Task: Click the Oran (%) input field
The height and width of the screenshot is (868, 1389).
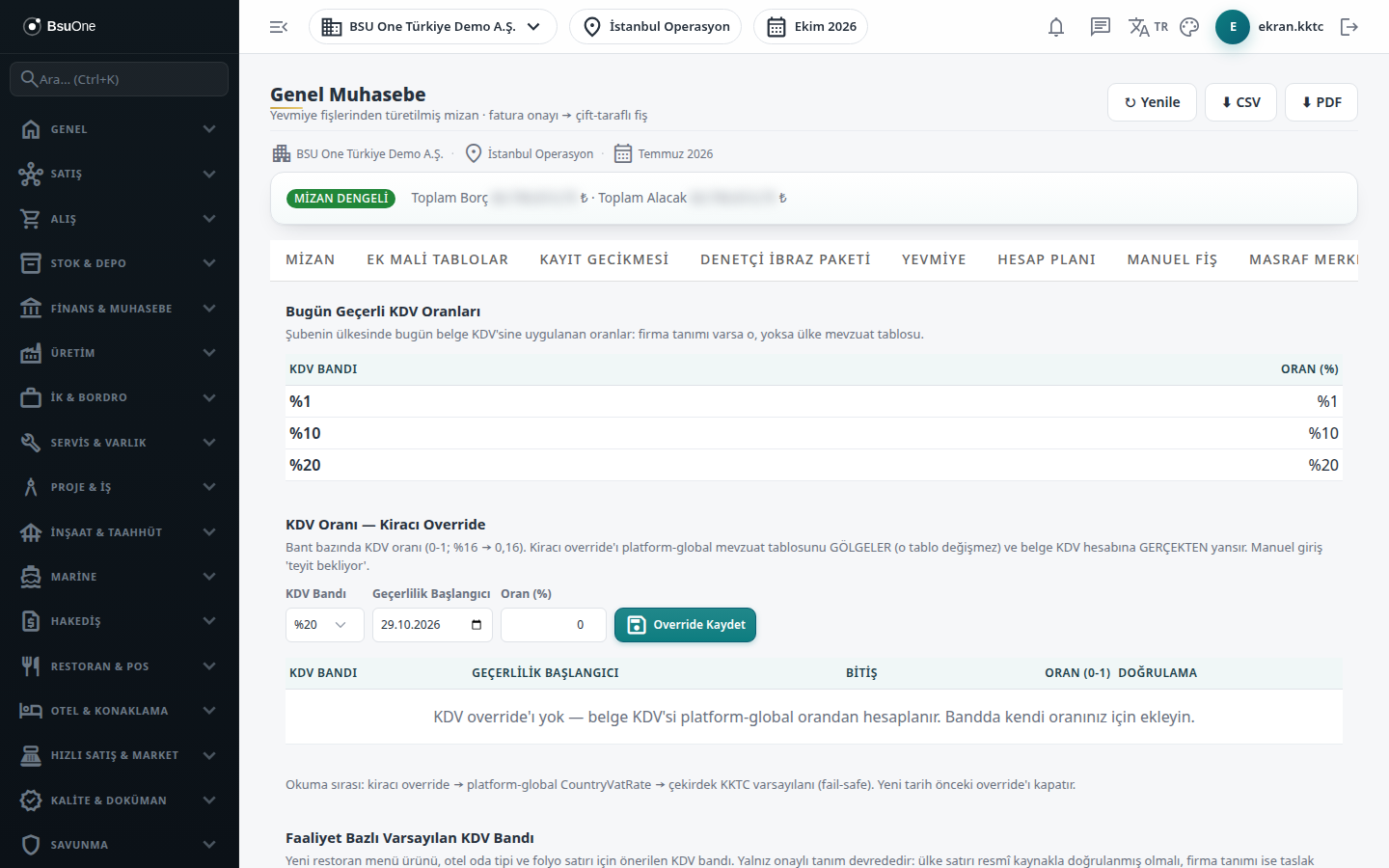Action: [x=554, y=625]
